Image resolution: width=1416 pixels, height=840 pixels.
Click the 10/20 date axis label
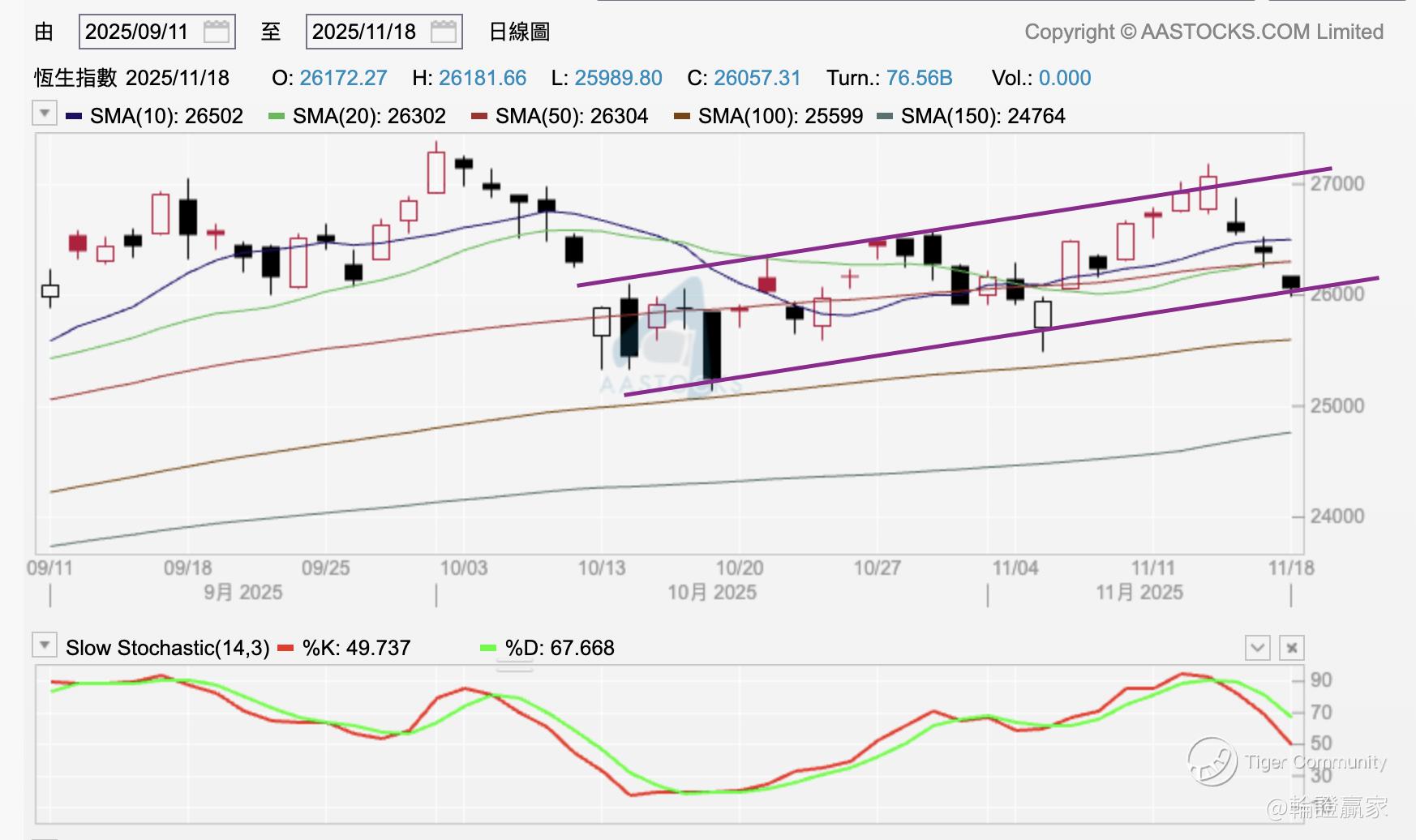click(740, 568)
